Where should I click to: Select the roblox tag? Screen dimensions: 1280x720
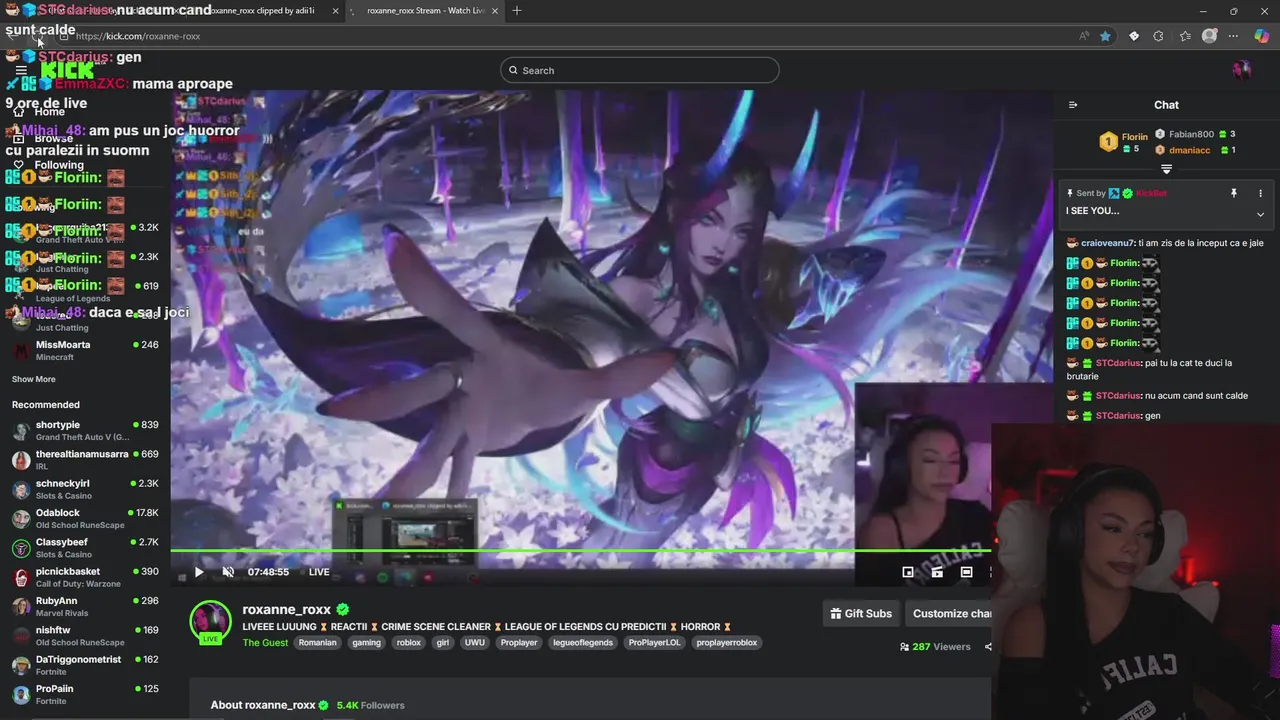tap(408, 643)
